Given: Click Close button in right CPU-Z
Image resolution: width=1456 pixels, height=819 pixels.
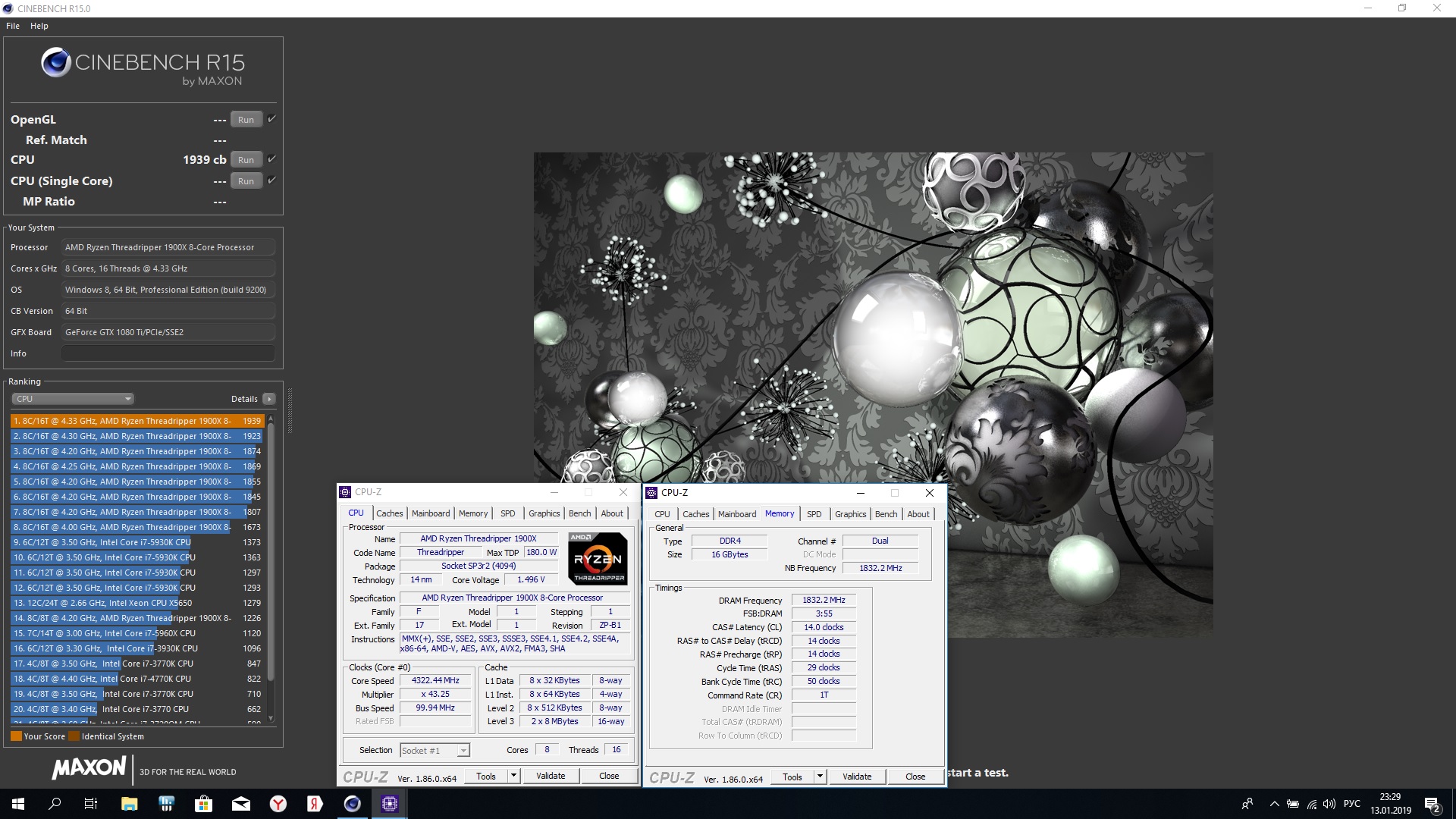Looking at the screenshot, I should [915, 777].
